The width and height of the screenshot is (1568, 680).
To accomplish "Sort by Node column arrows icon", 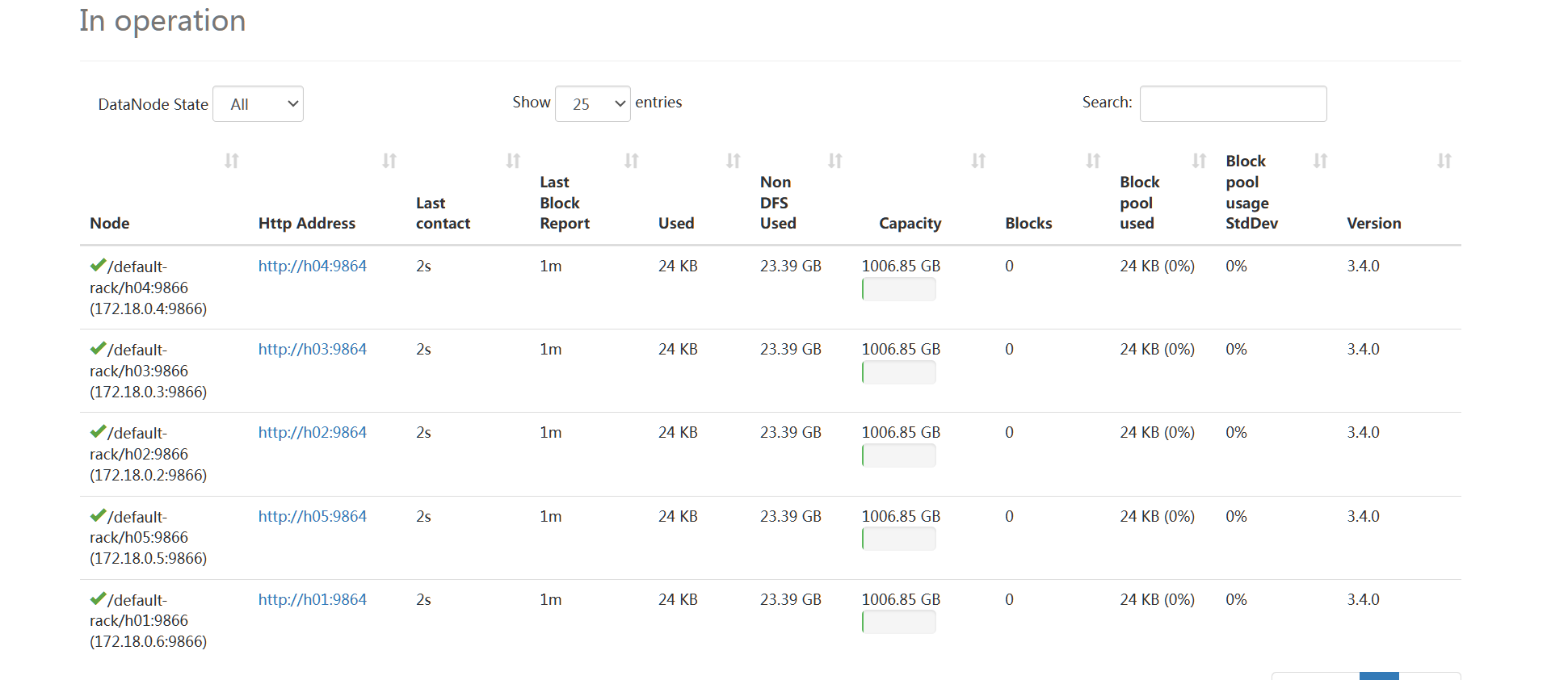I will point(232,161).
